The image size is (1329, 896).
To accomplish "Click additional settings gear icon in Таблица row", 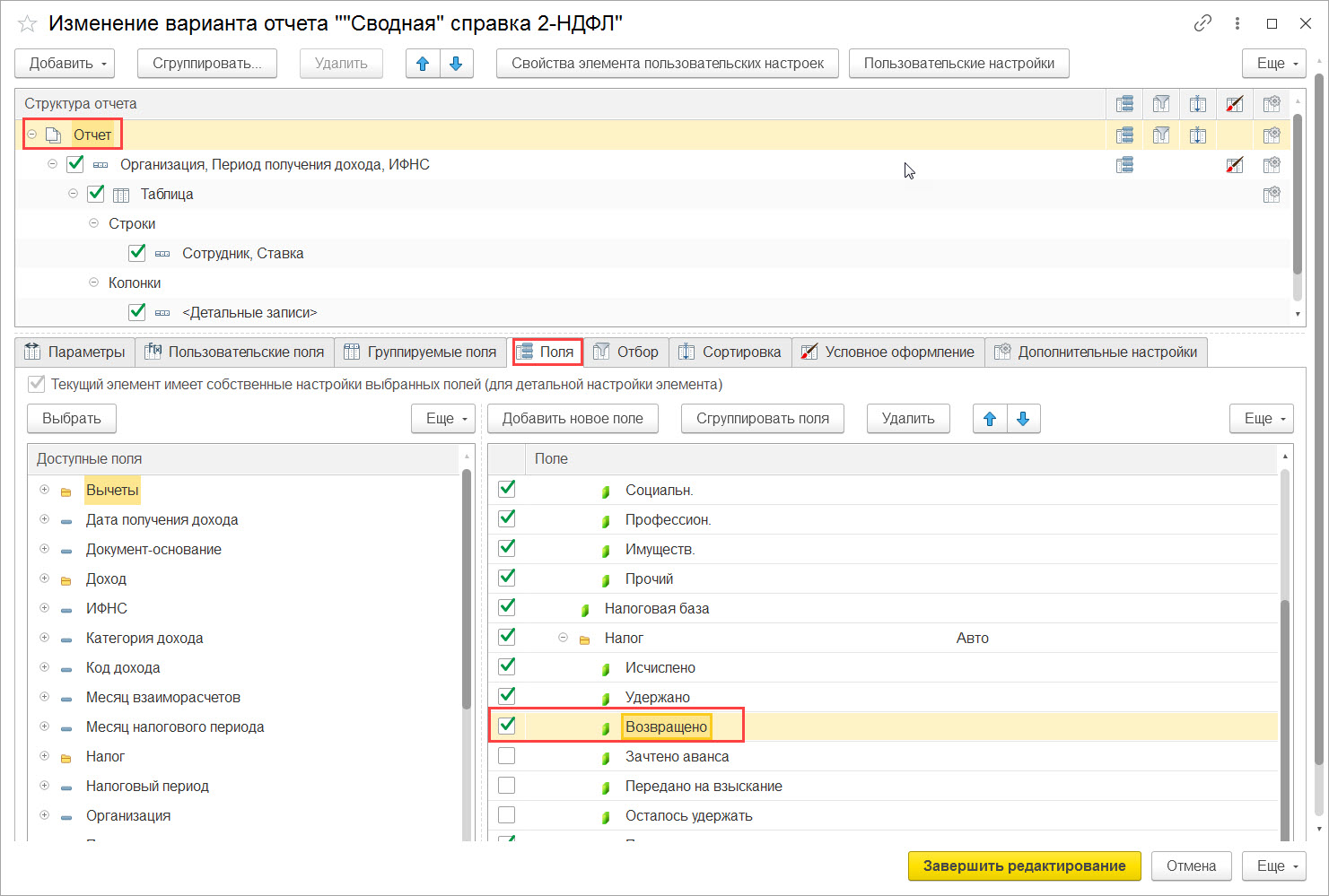I will 1272,195.
